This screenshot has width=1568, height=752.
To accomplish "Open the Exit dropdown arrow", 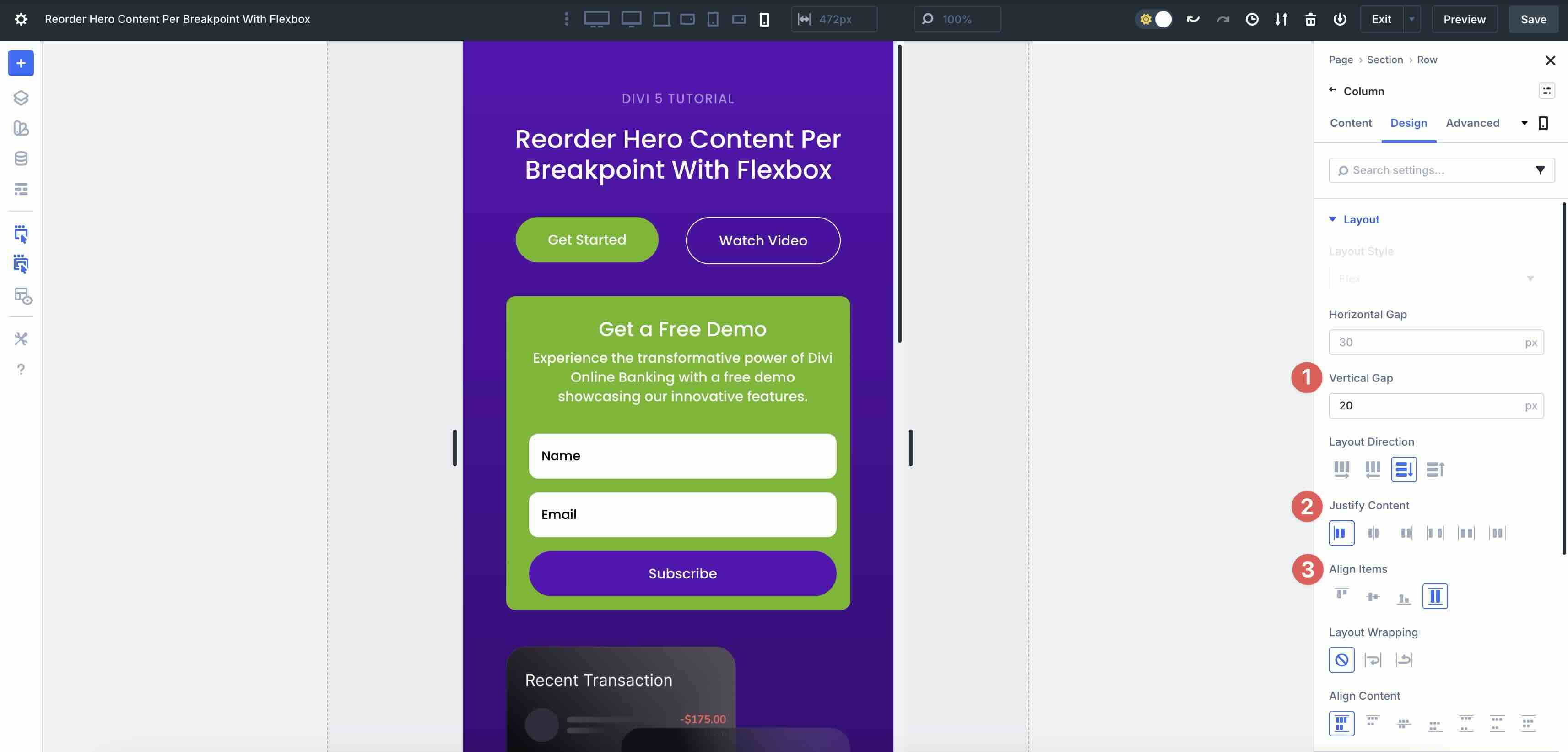I will tap(1411, 19).
